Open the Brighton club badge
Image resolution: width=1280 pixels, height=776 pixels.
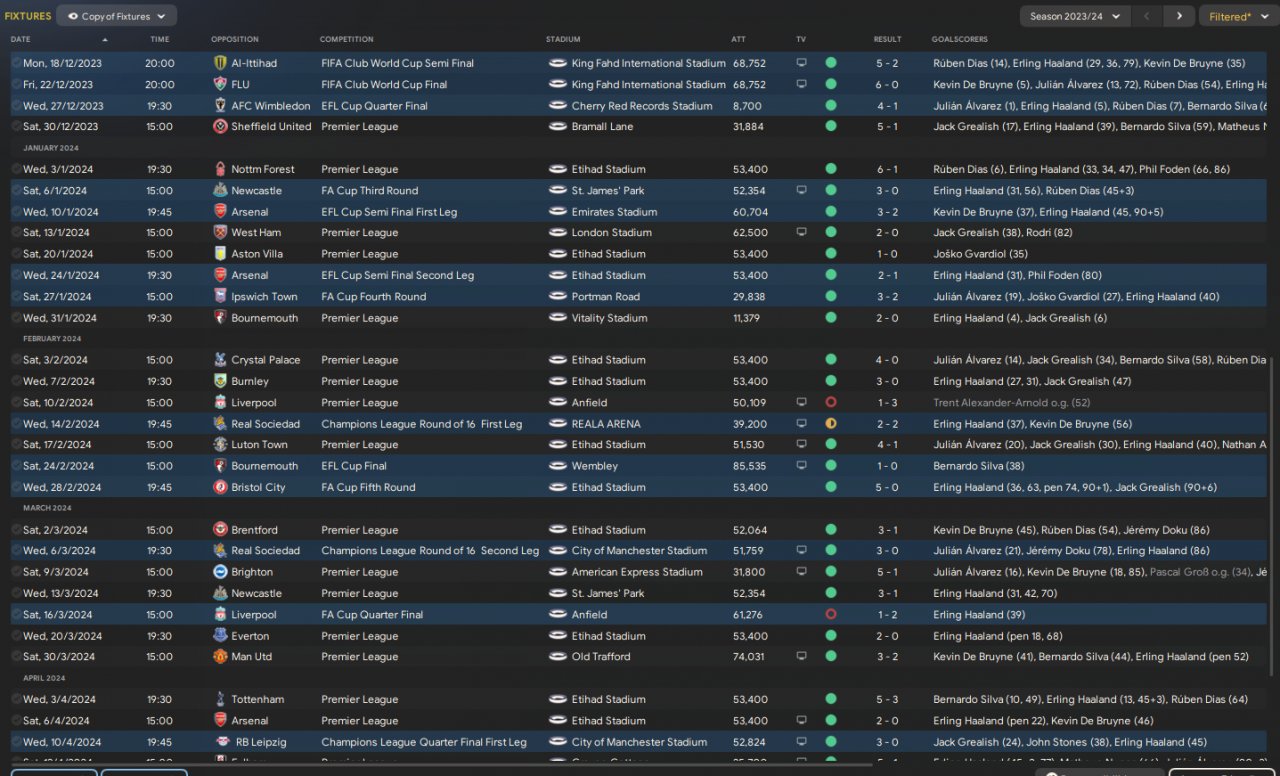pyautogui.click(x=220, y=572)
